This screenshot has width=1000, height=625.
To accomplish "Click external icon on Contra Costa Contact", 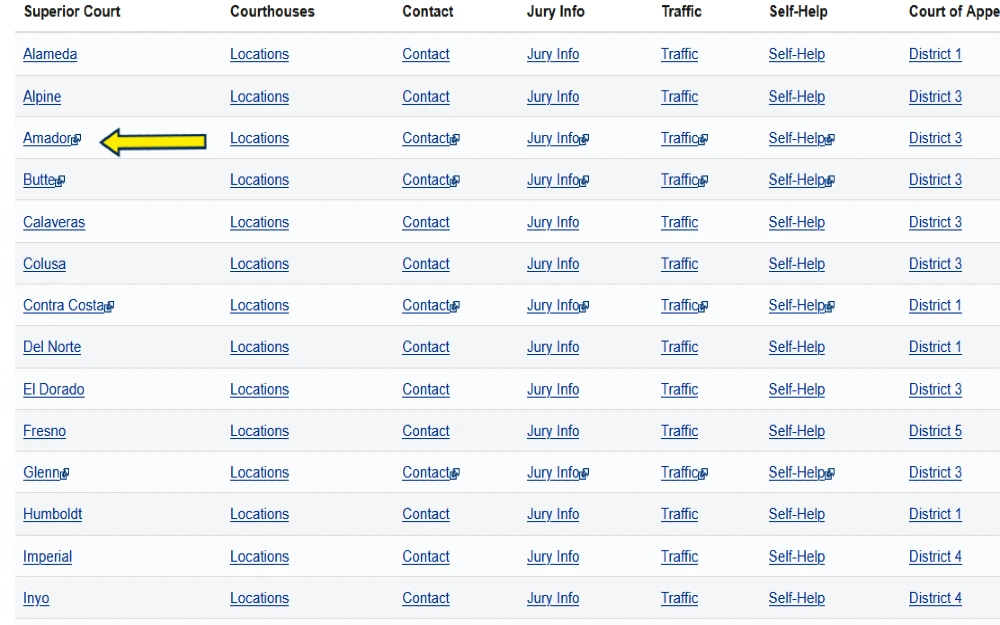I will coord(455,307).
